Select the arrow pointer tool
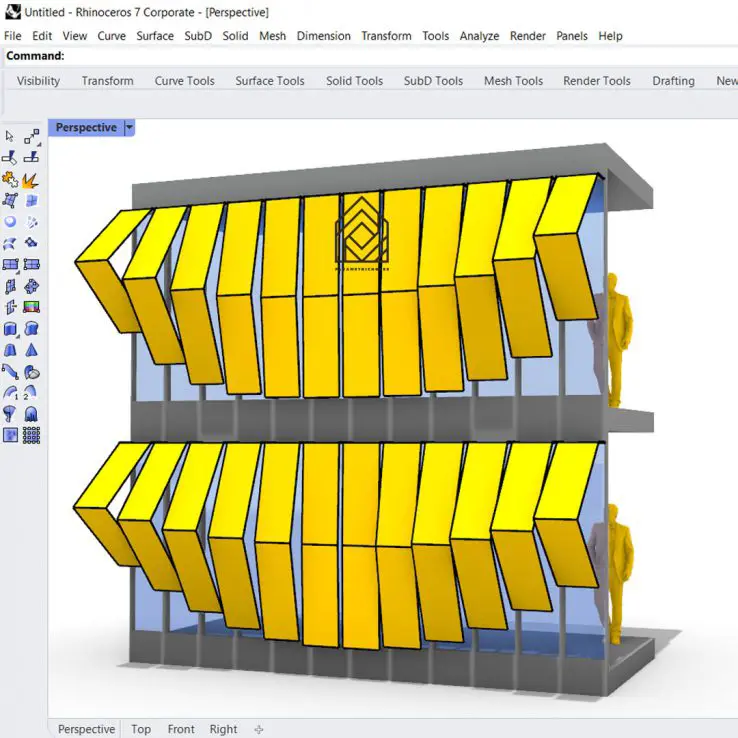Viewport: 738px width, 738px height. pos(11,136)
